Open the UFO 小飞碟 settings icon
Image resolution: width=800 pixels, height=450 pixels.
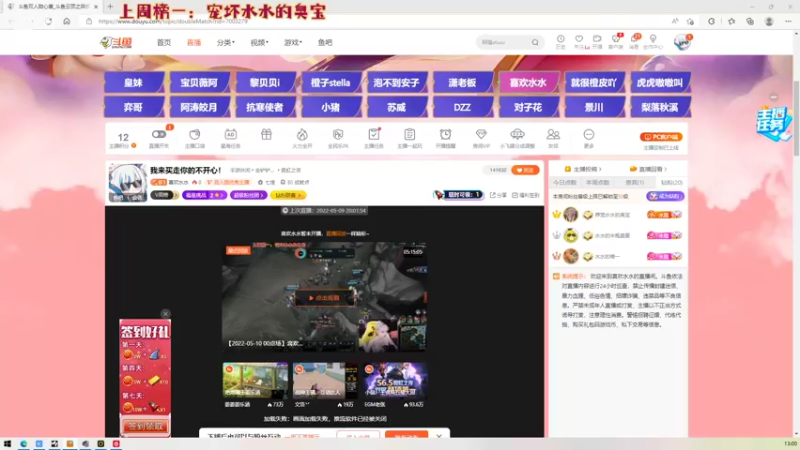[517, 134]
